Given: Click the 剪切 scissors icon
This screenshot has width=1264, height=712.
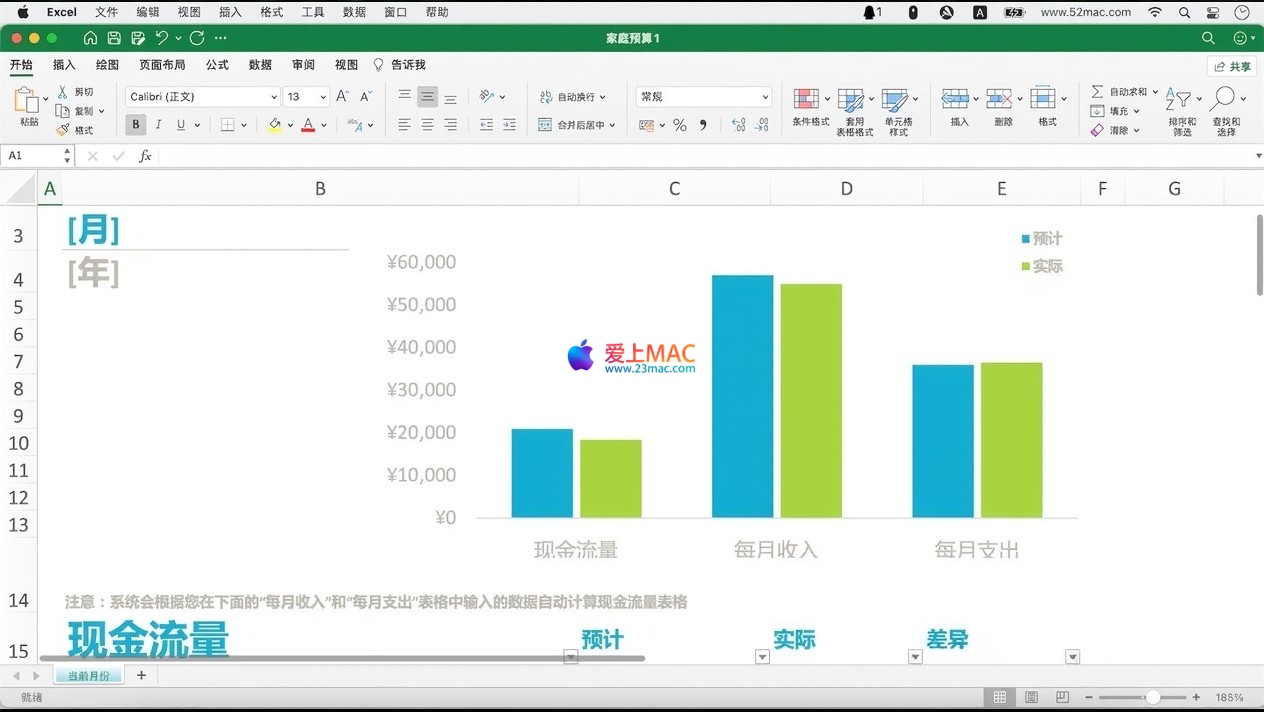Looking at the screenshot, I should (63, 92).
